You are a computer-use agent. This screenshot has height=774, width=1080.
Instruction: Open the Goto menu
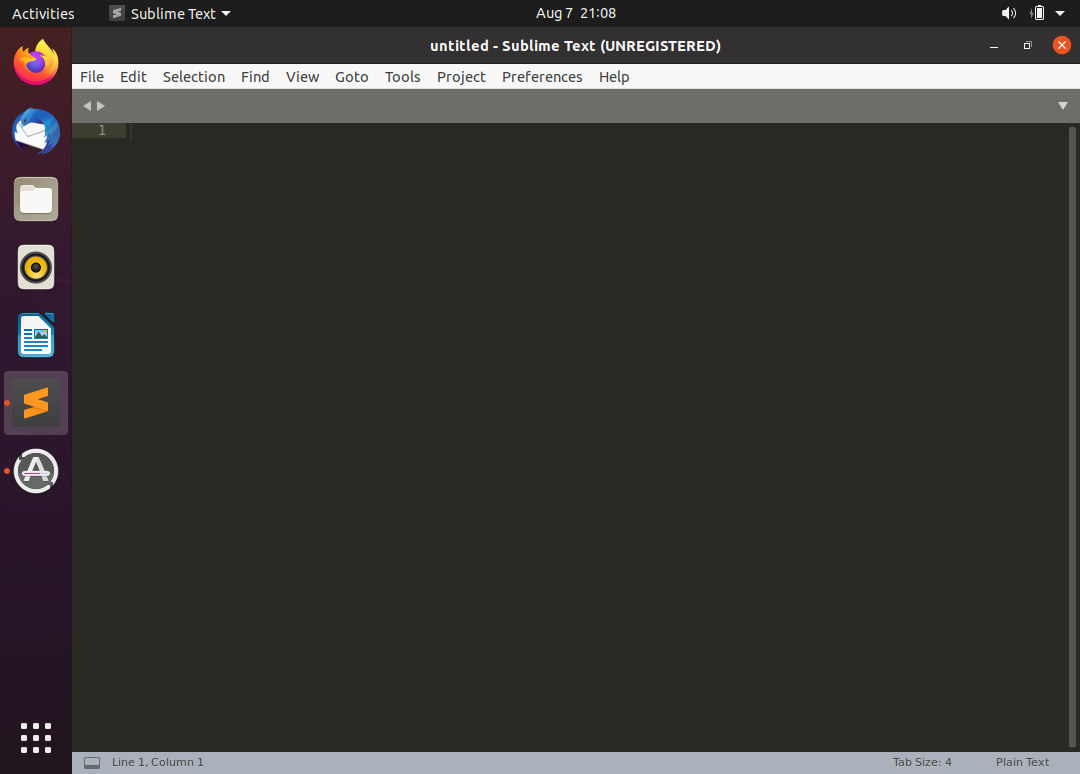click(351, 76)
